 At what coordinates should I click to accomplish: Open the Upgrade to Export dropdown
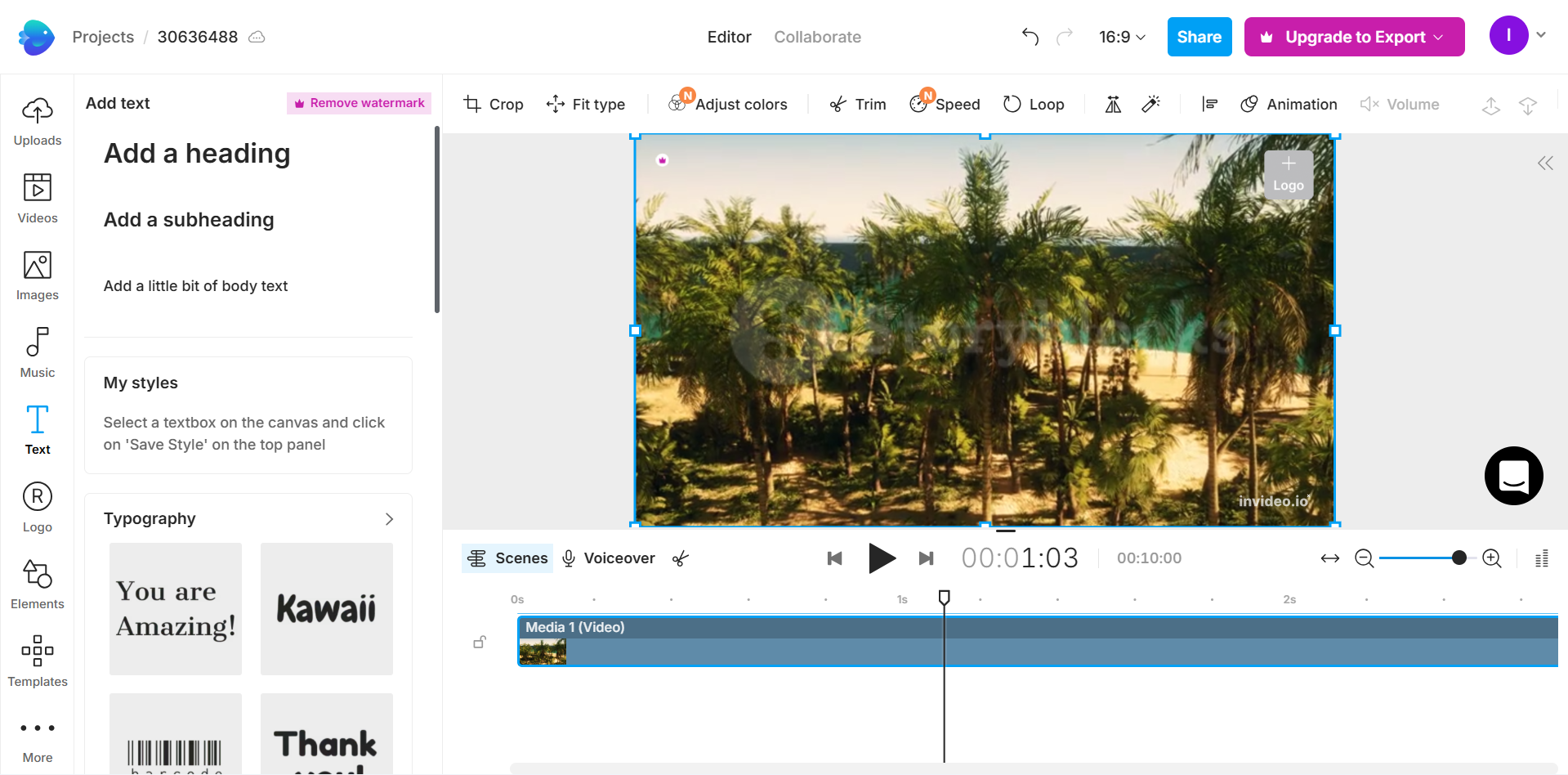click(1354, 37)
